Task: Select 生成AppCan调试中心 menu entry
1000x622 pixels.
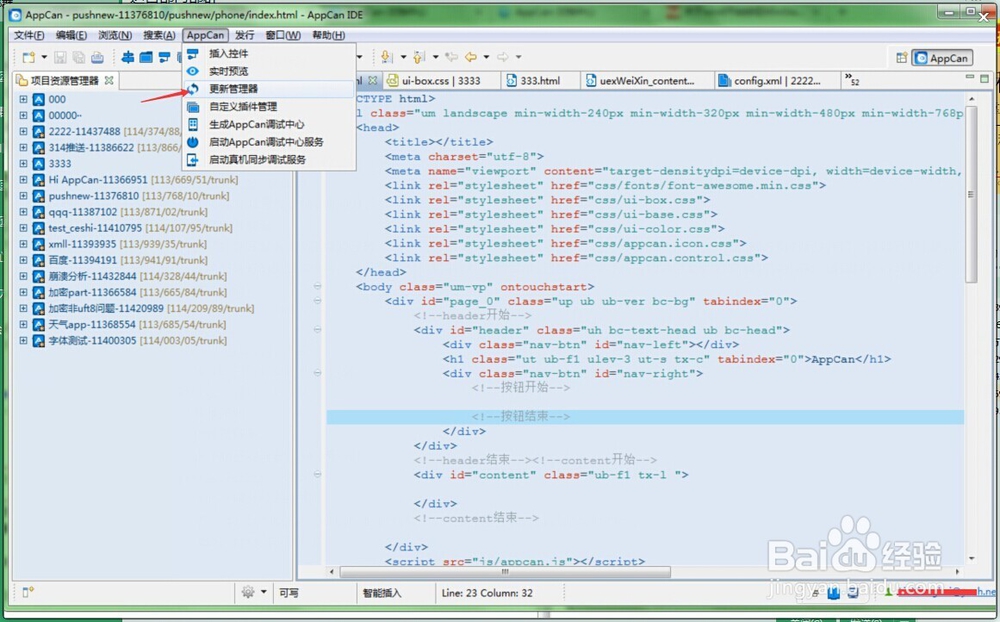Action: tap(269, 124)
